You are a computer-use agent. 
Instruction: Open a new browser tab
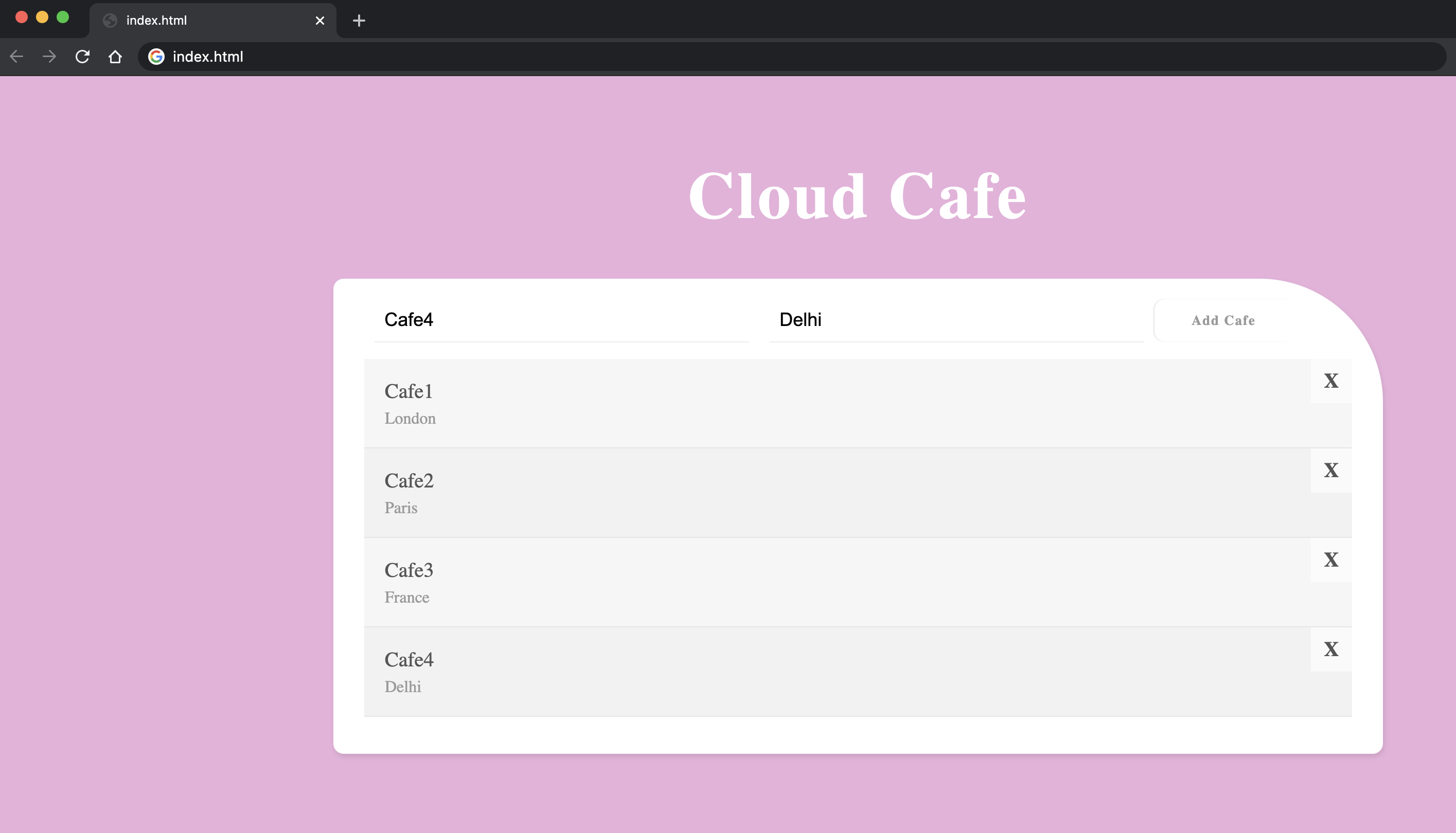click(x=359, y=21)
